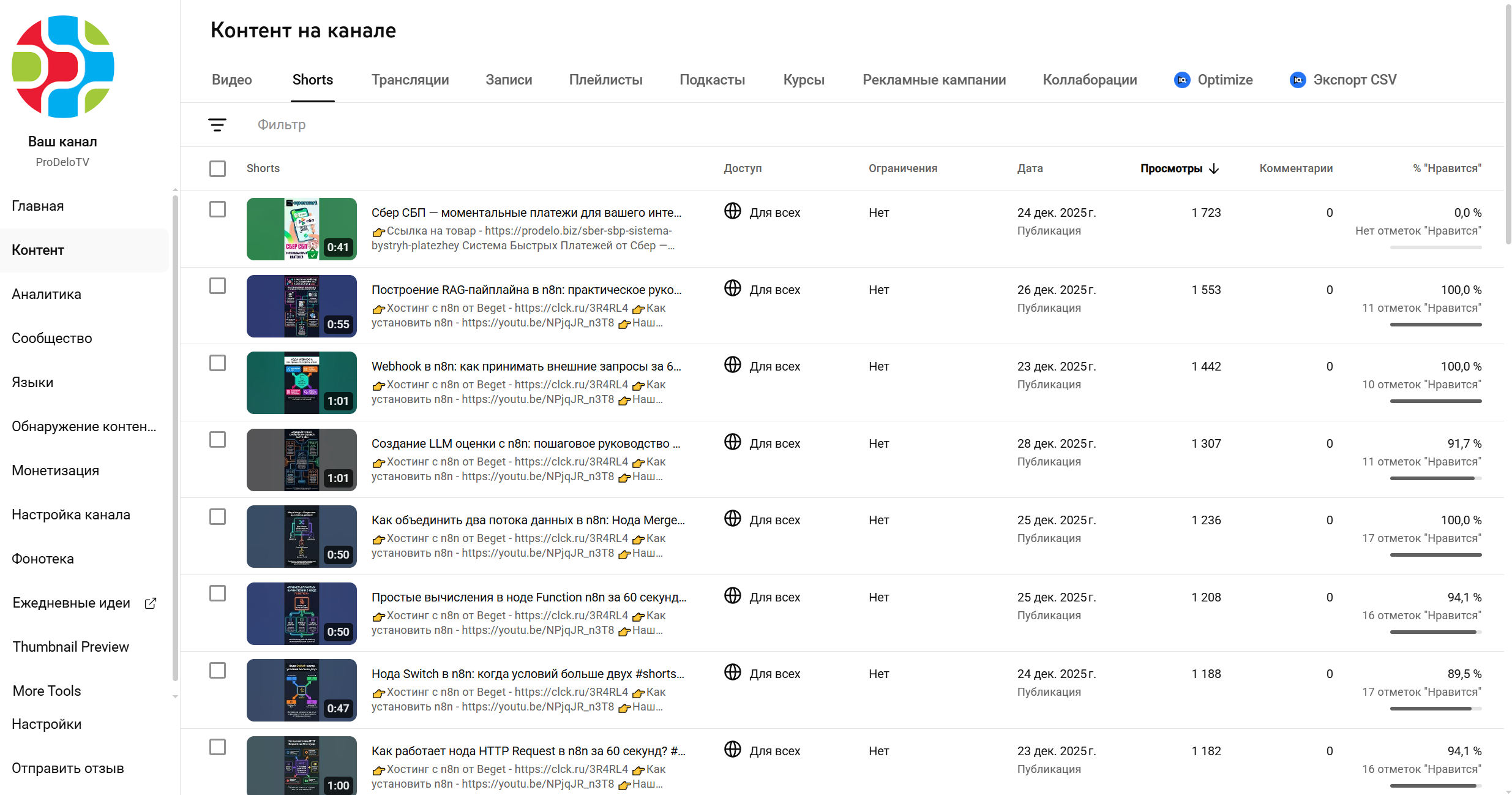Click the Просмотры sort arrow icon
The image size is (1512, 795).
click(1214, 168)
